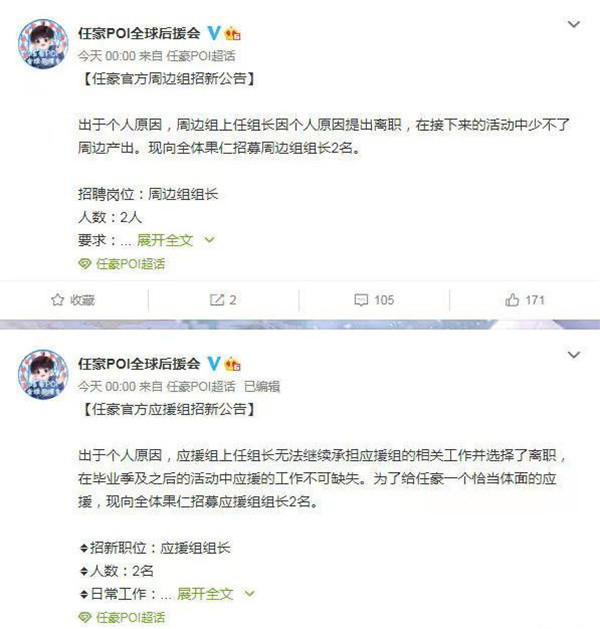Open 任豪POI全球后援会 profile name on first post
Screen dimensions: 600x629
click(x=139, y=33)
